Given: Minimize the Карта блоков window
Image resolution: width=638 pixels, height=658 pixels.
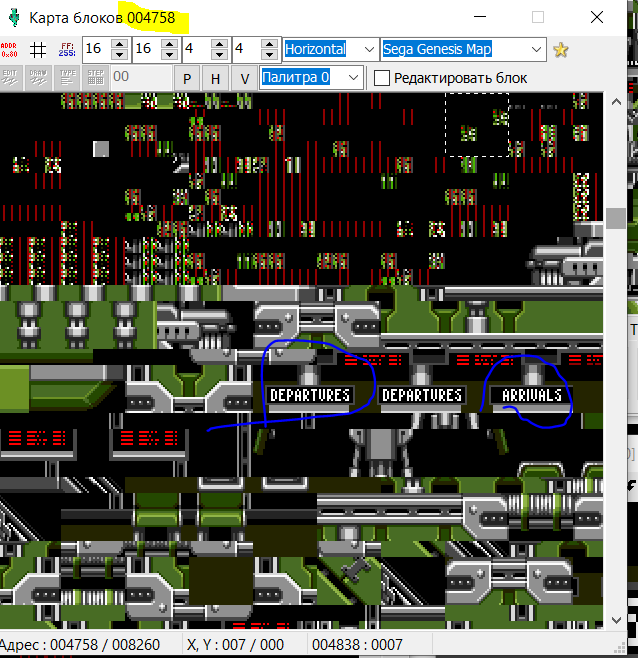Looking at the screenshot, I should [x=480, y=17].
